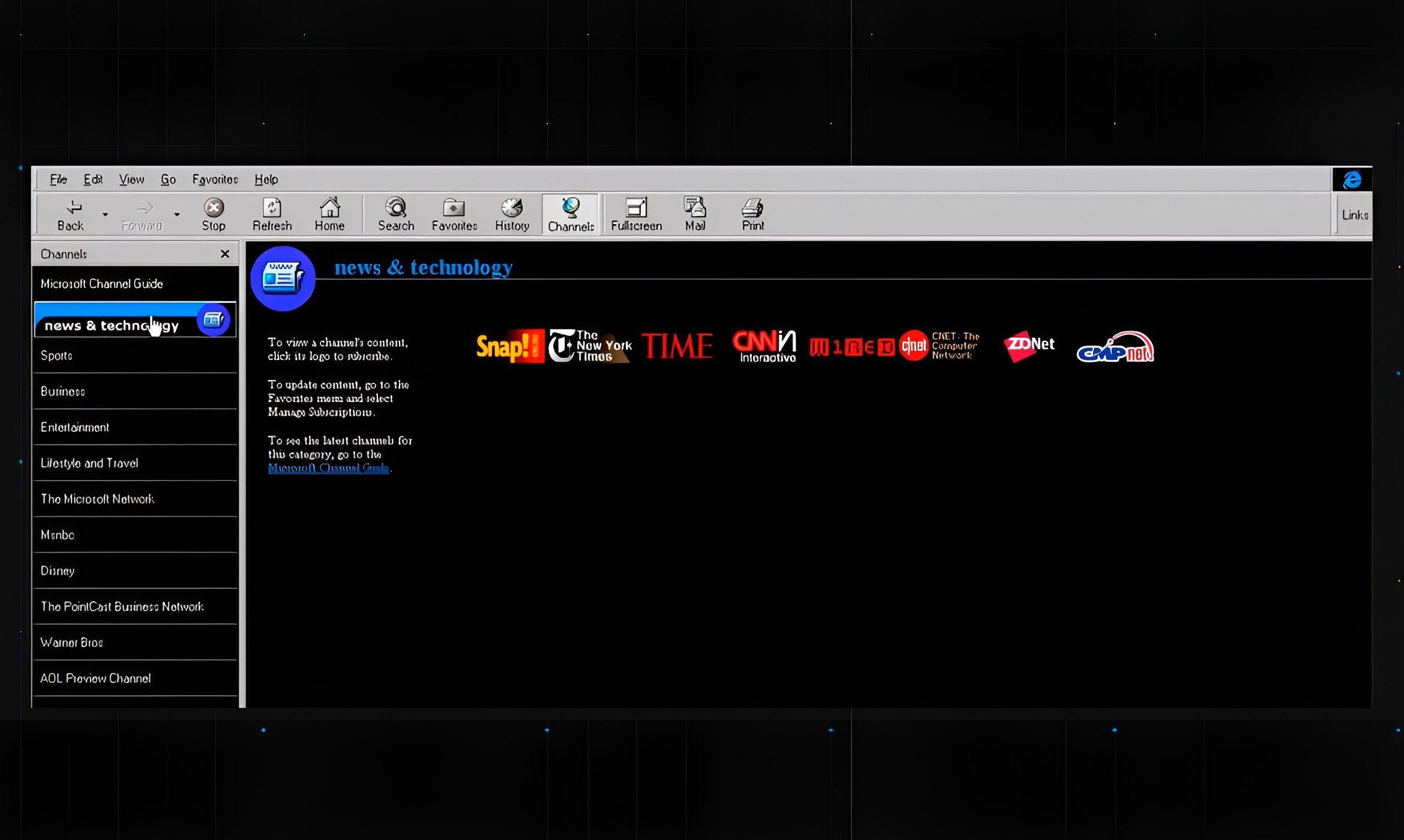This screenshot has height=840, width=1404.
Task: Close the Channels side panel
Action: (x=225, y=254)
